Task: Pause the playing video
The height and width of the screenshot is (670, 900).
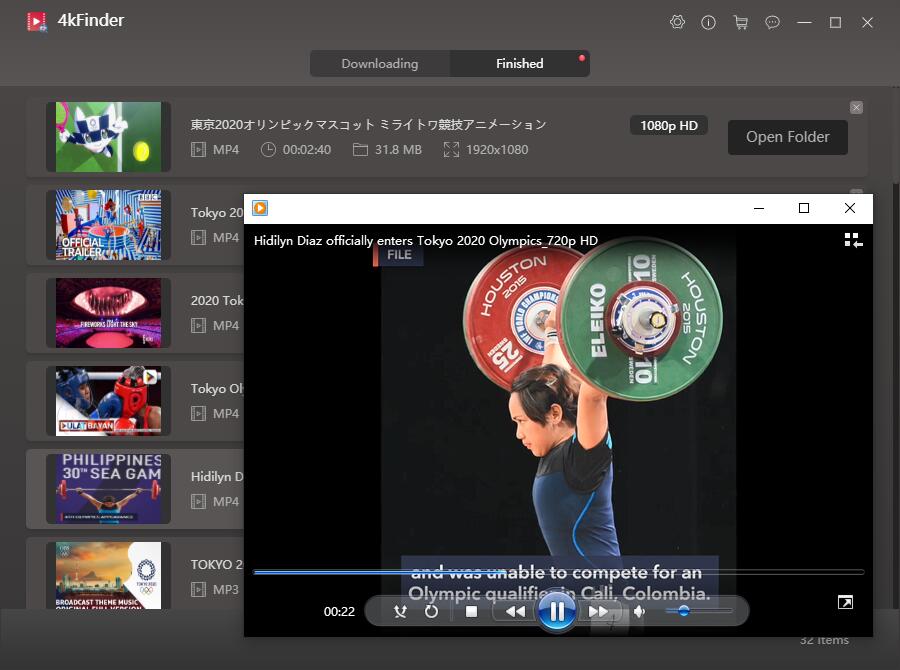Action: tap(557, 611)
